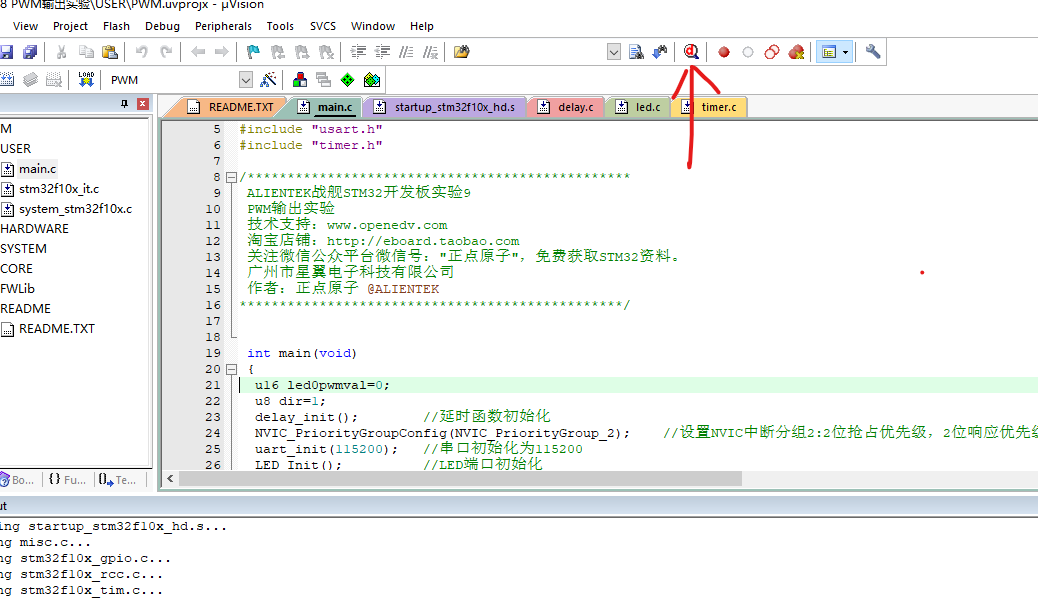Image resolution: width=1038 pixels, height=601 pixels.
Task: Clear all bookmarks flag icon
Action: coord(326,52)
